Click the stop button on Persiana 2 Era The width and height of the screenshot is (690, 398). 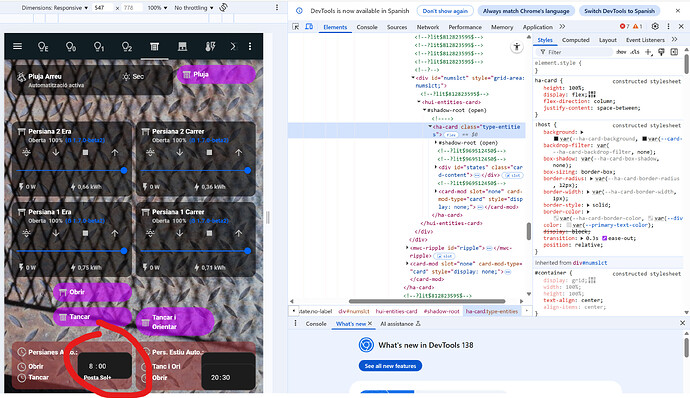(85, 152)
